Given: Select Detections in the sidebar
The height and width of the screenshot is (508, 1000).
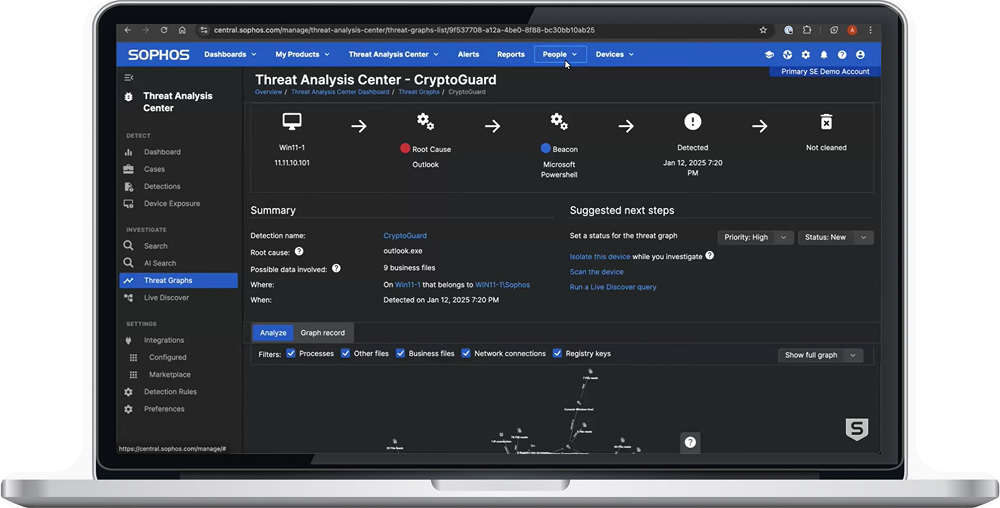Looking at the screenshot, I should pyautogui.click(x=162, y=186).
